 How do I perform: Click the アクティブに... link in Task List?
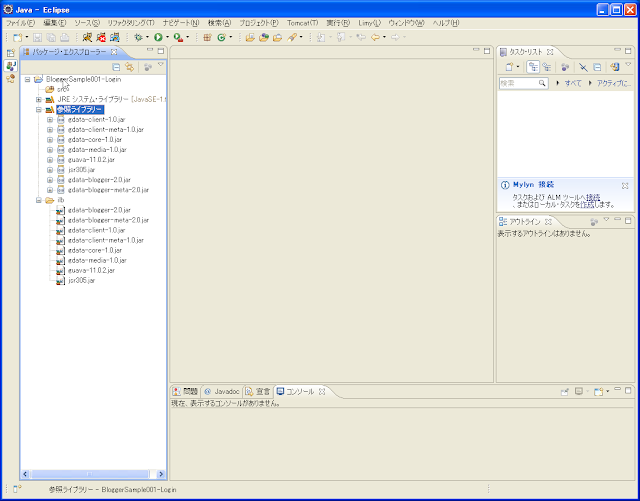[x=614, y=83]
